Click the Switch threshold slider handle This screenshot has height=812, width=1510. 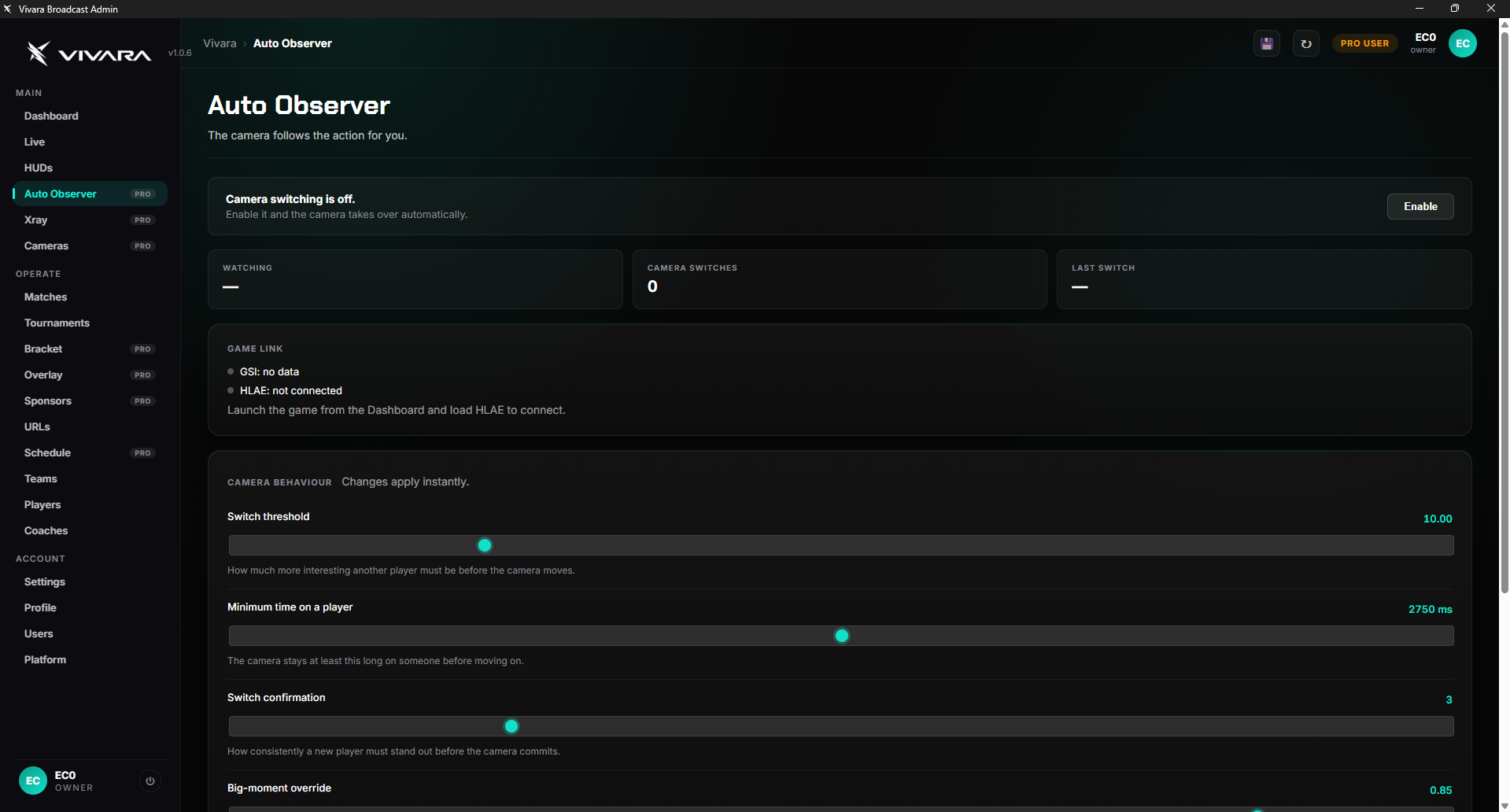[485, 545]
